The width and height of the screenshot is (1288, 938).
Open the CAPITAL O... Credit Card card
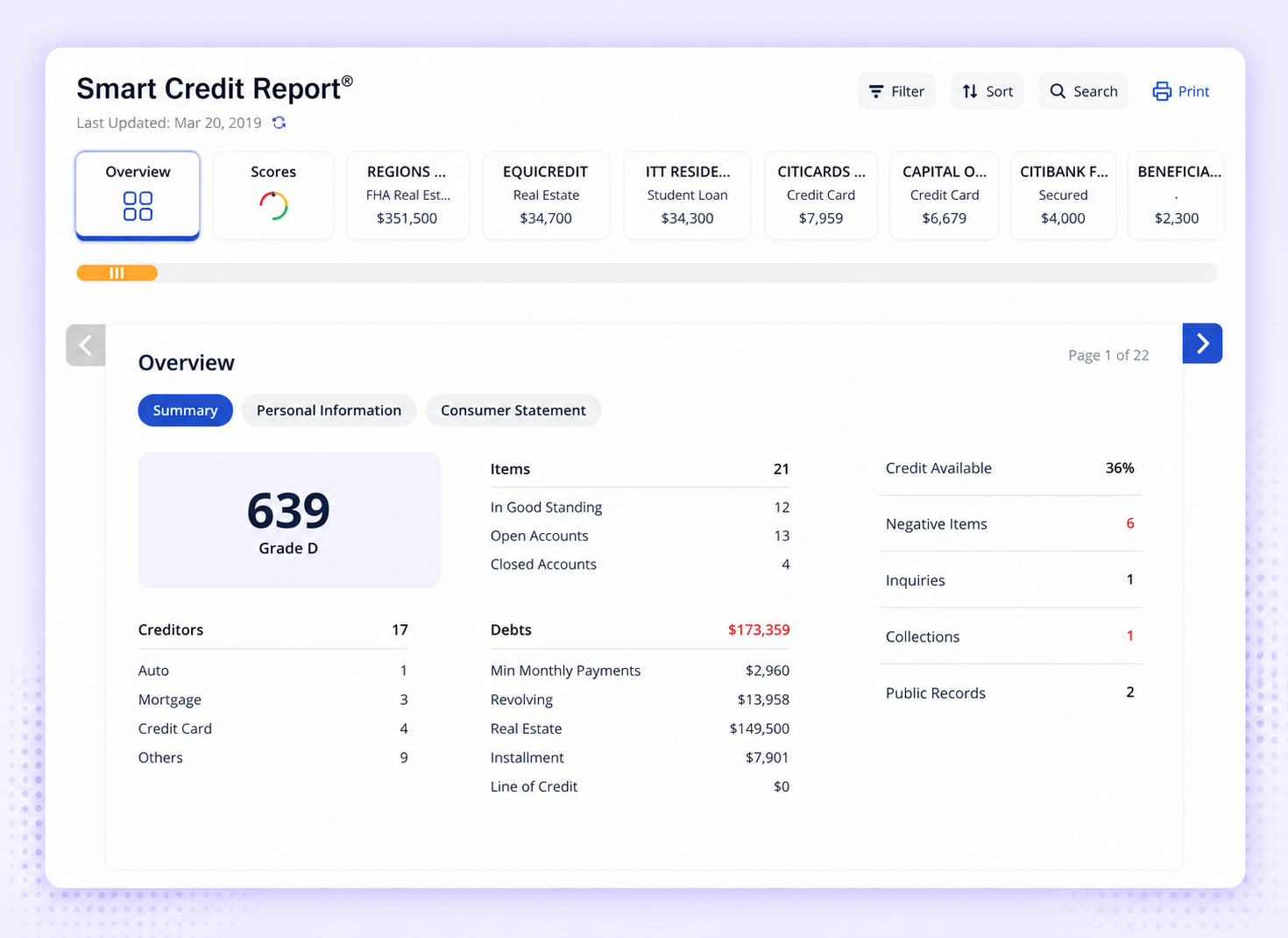945,195
